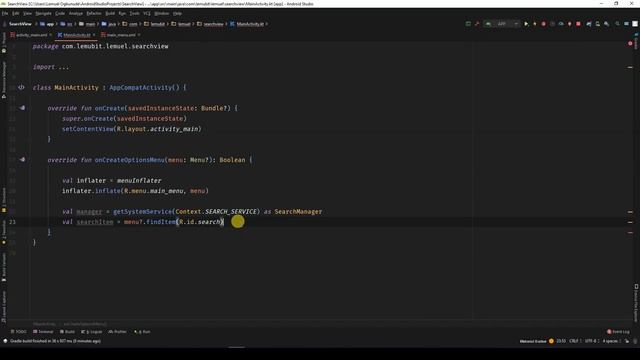Click the Profile app icon
The image size is (640, 360).
click(561, 24)
